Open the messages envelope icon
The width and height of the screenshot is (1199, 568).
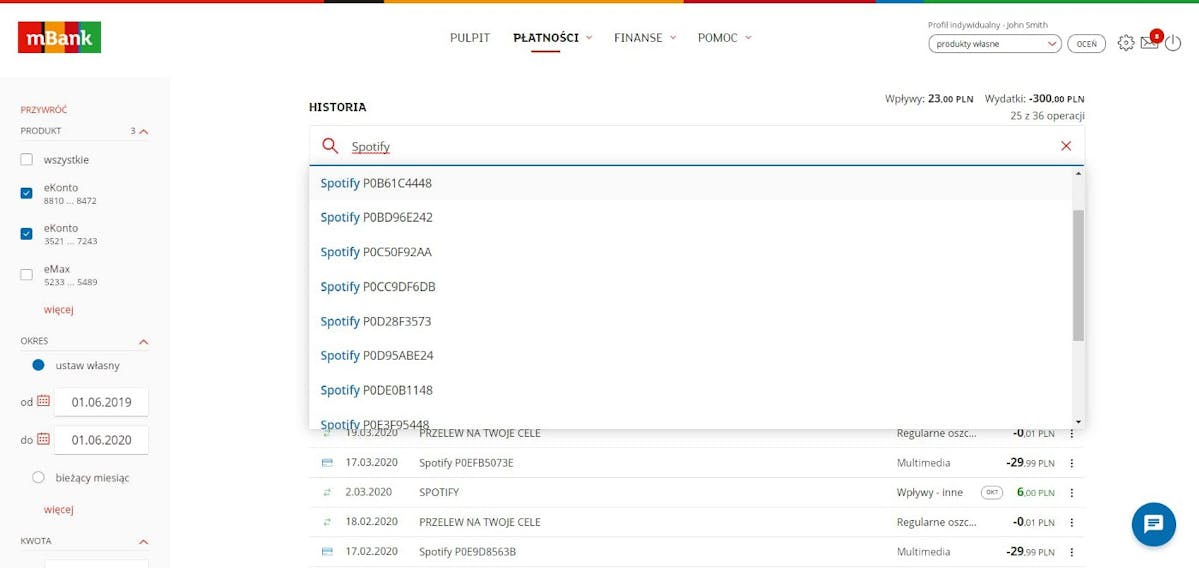pyautogui.click(x=1149, y=43)
